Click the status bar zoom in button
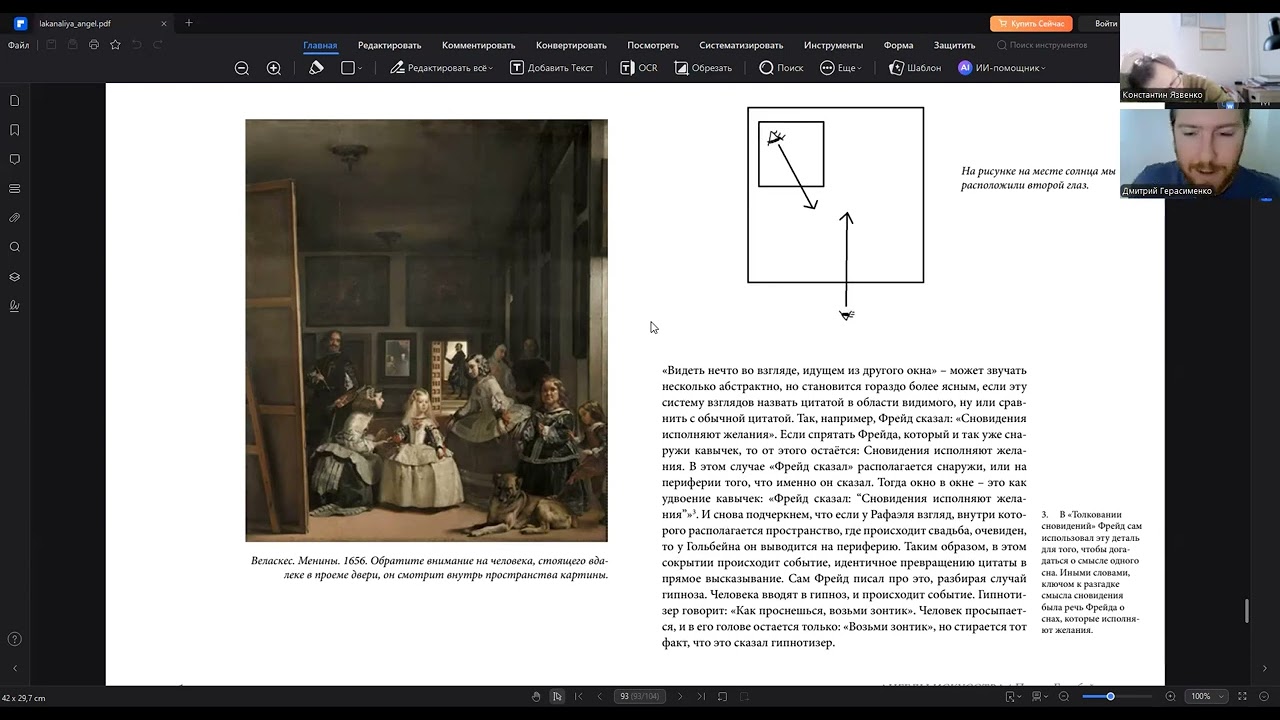Image resolution: width=1280 pixels, height=720 pixels. coord(1170,696)
